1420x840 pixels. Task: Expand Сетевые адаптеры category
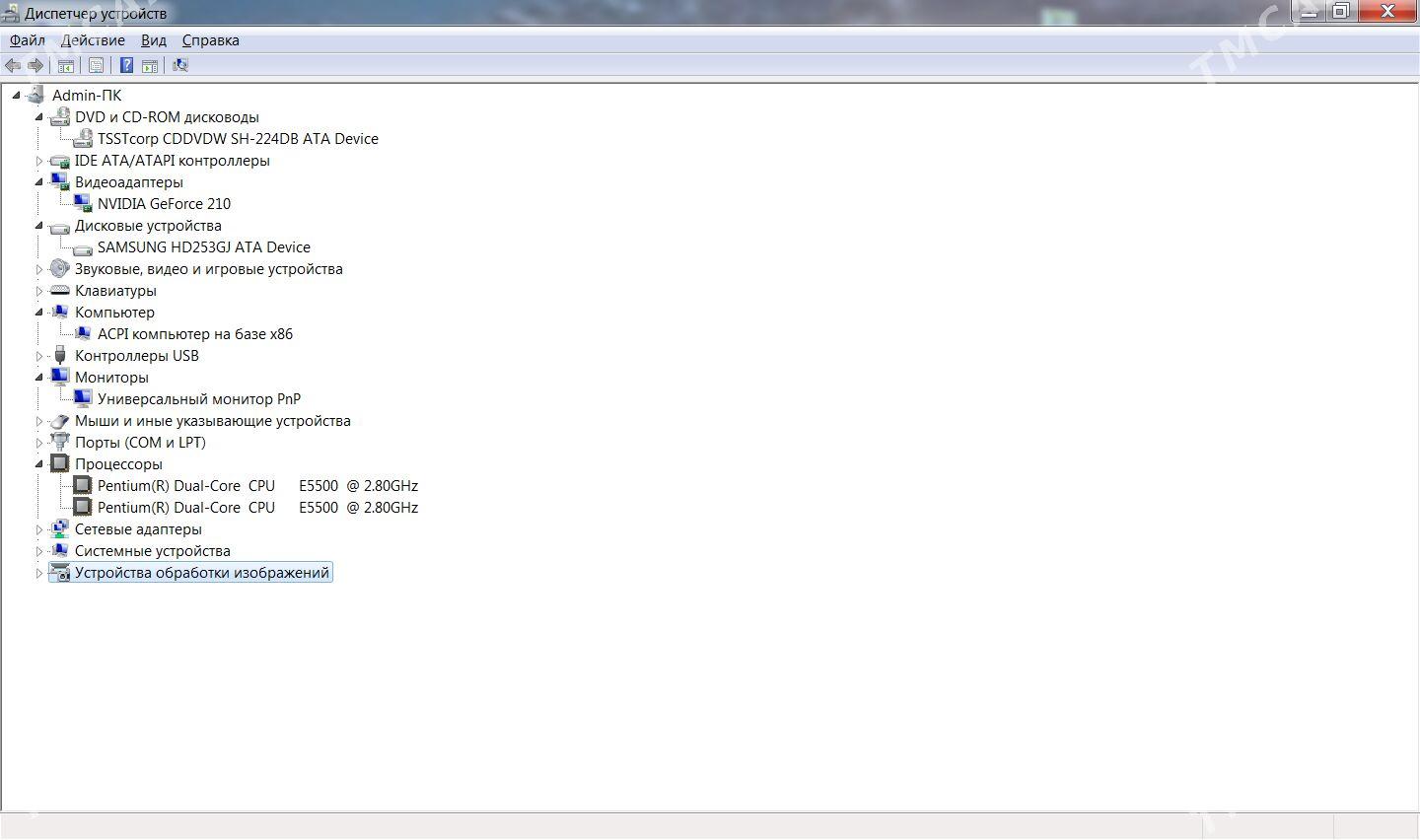pyautogui.click(x=39, y=529)
